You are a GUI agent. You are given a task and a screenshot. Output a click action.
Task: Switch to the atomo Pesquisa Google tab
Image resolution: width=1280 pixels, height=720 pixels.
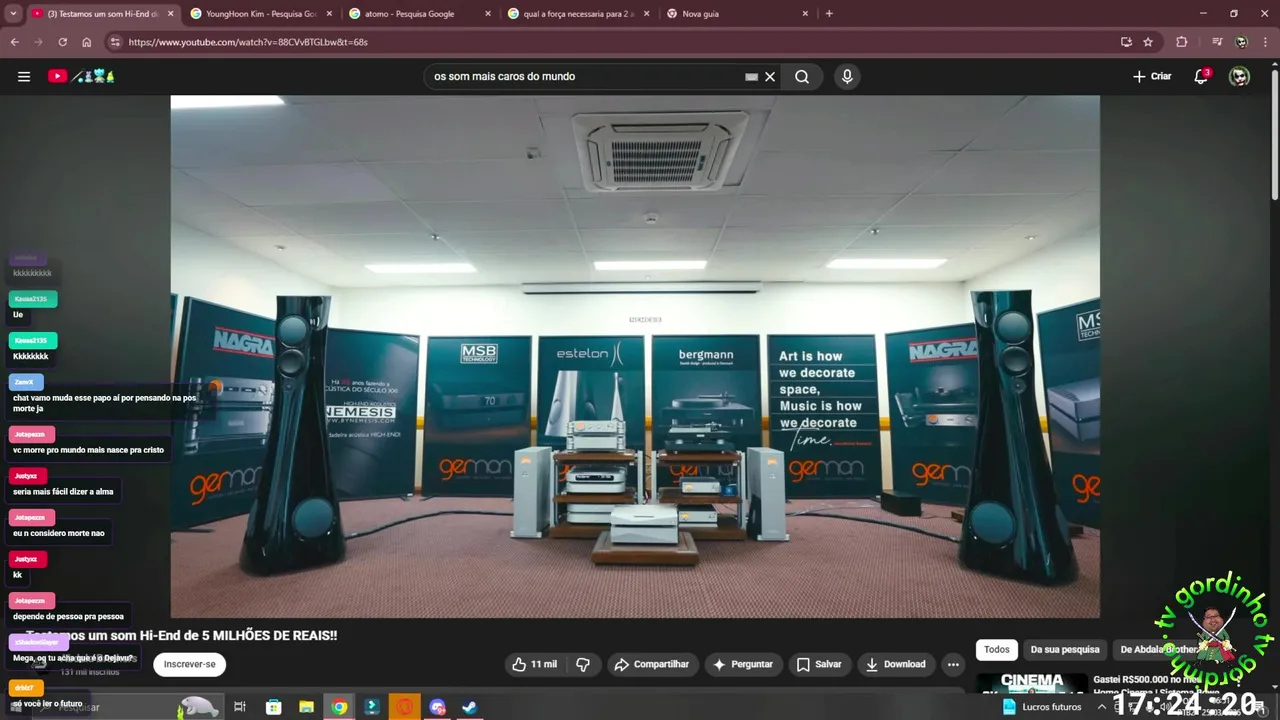click(x=418, y=14)
